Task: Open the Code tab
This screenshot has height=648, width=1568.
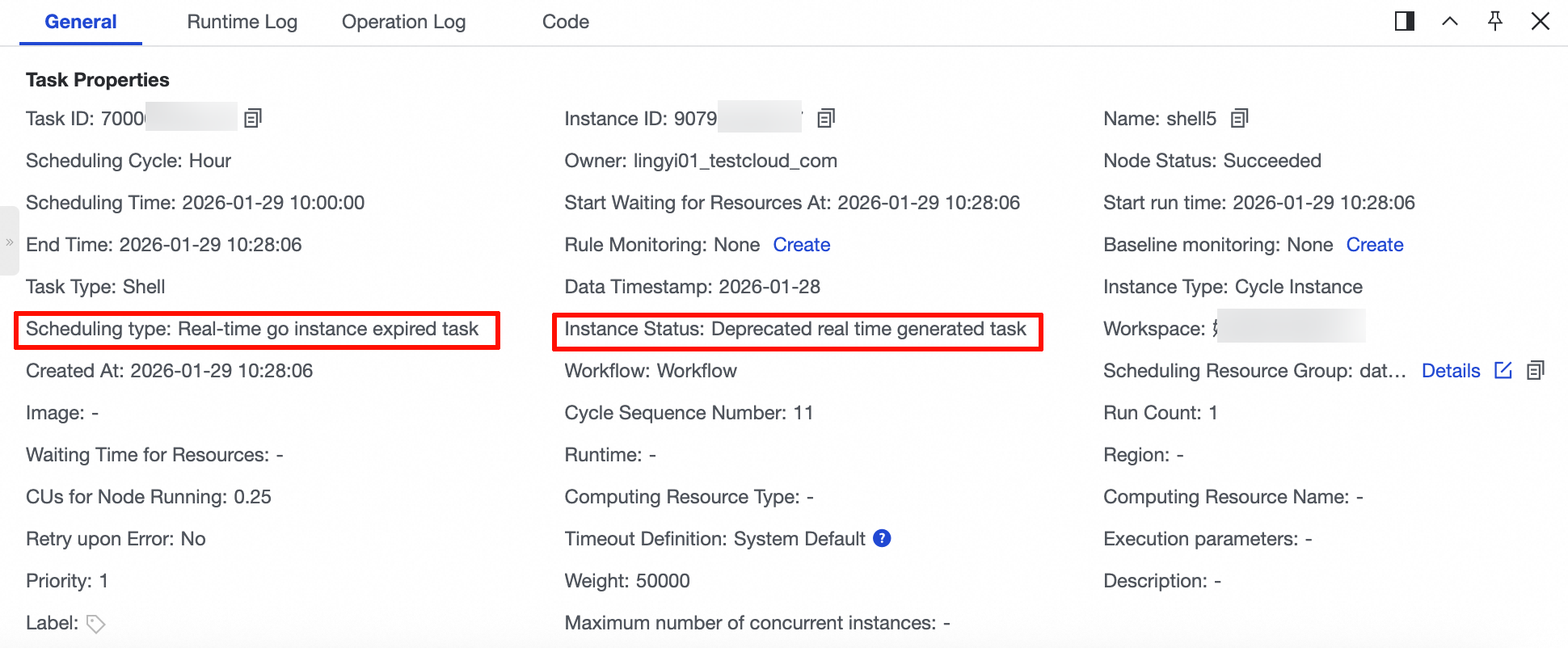Action: (x=566, y=22)
